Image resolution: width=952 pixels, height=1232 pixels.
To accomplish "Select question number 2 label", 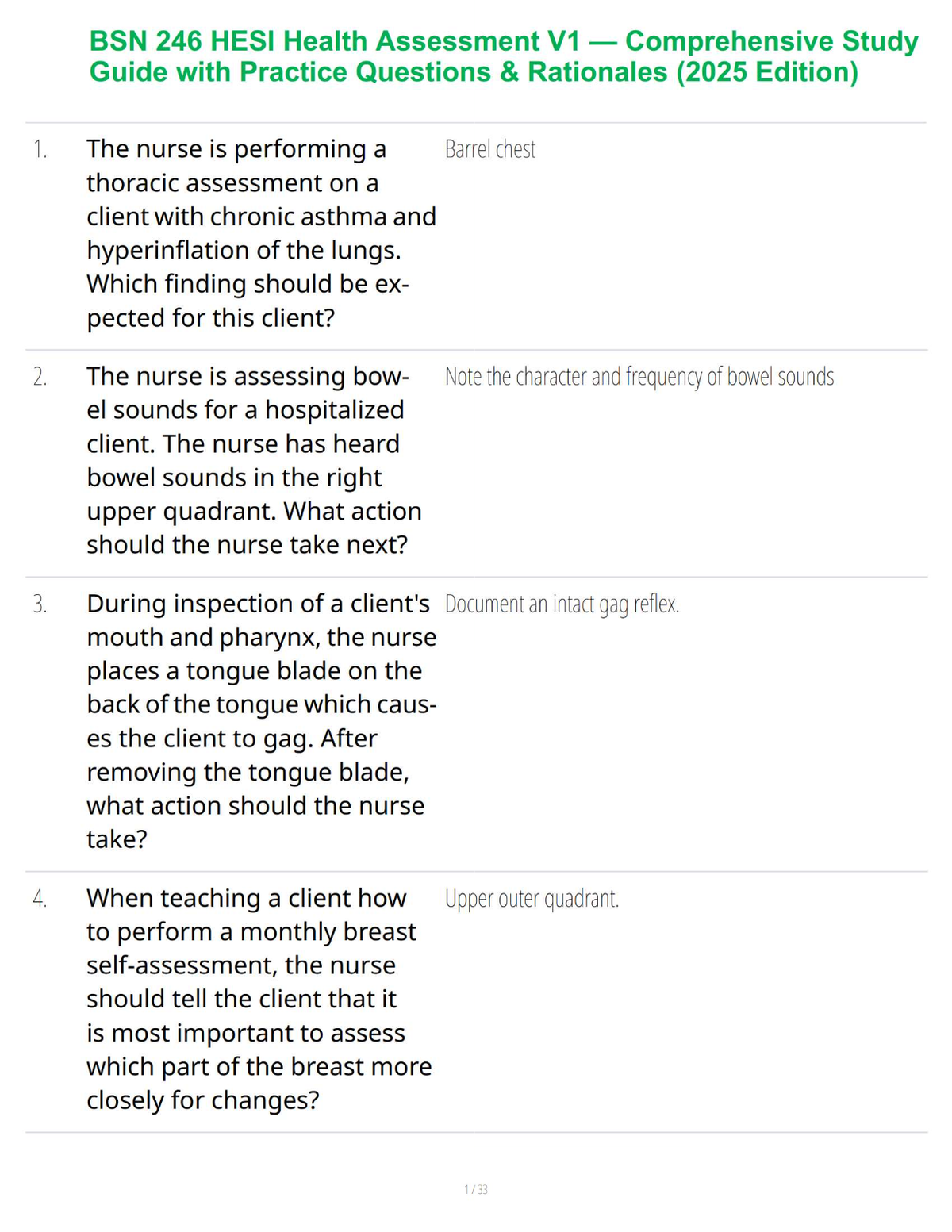I will [x=40, y=377].
